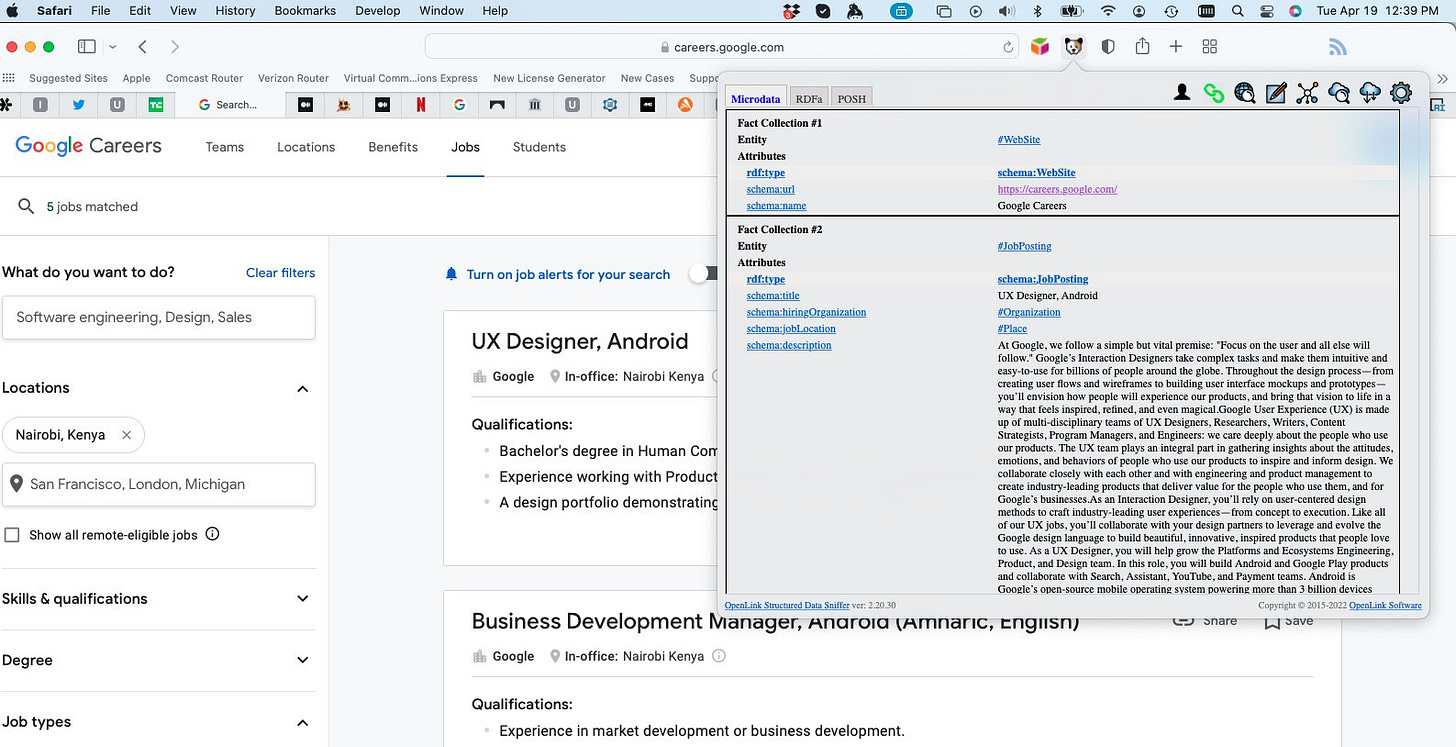This screenshot has height=747, width=1456.
Task: Remove the Nairobi, Kenya filter chip
Action: (x=126, y=435)
